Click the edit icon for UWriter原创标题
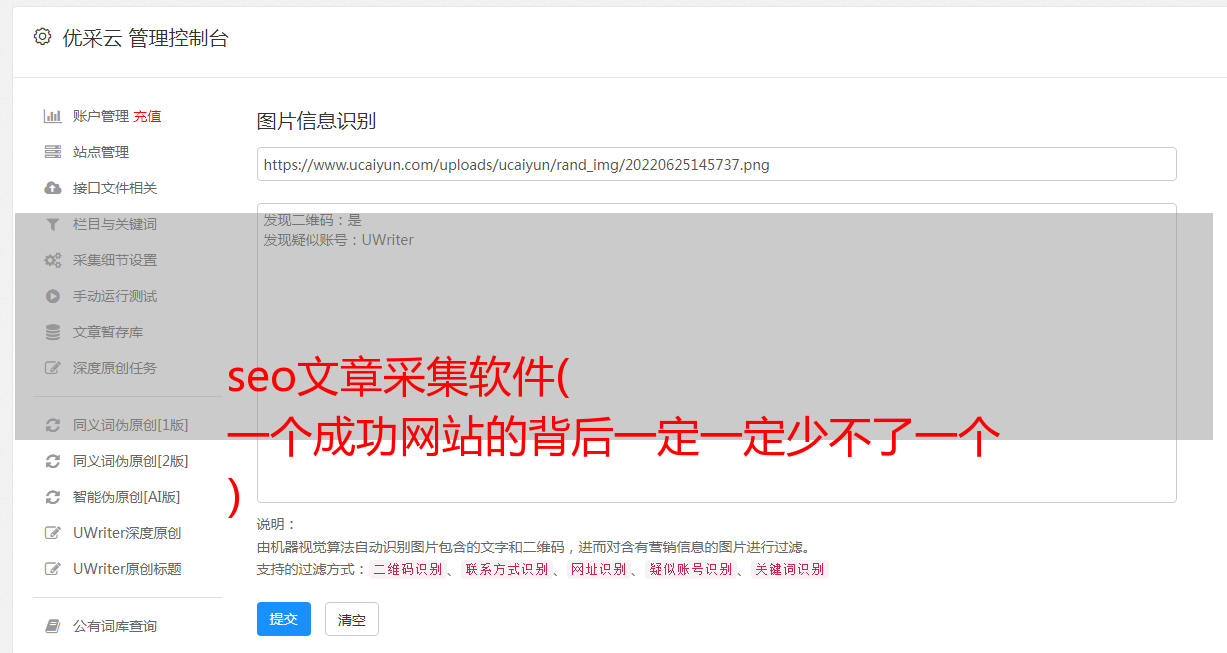Screen dimensions: 1227x653 pos(53,569)
